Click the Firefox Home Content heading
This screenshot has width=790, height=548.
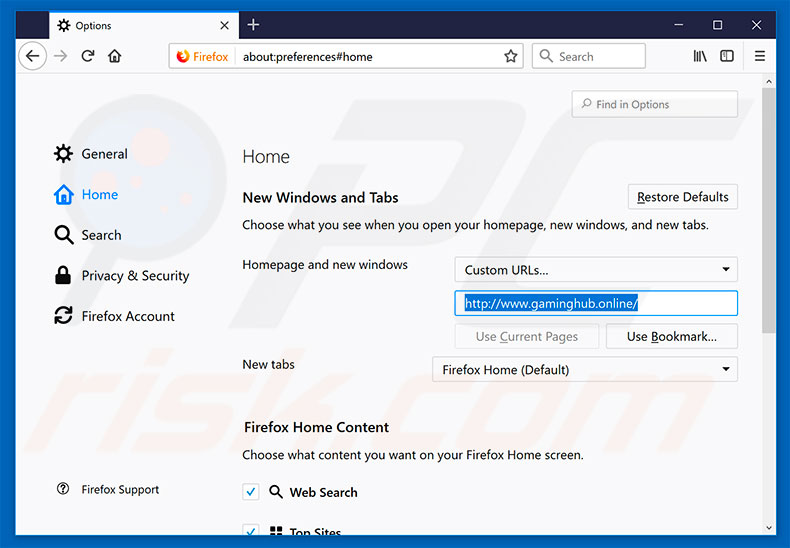click(x=316, y=427)
